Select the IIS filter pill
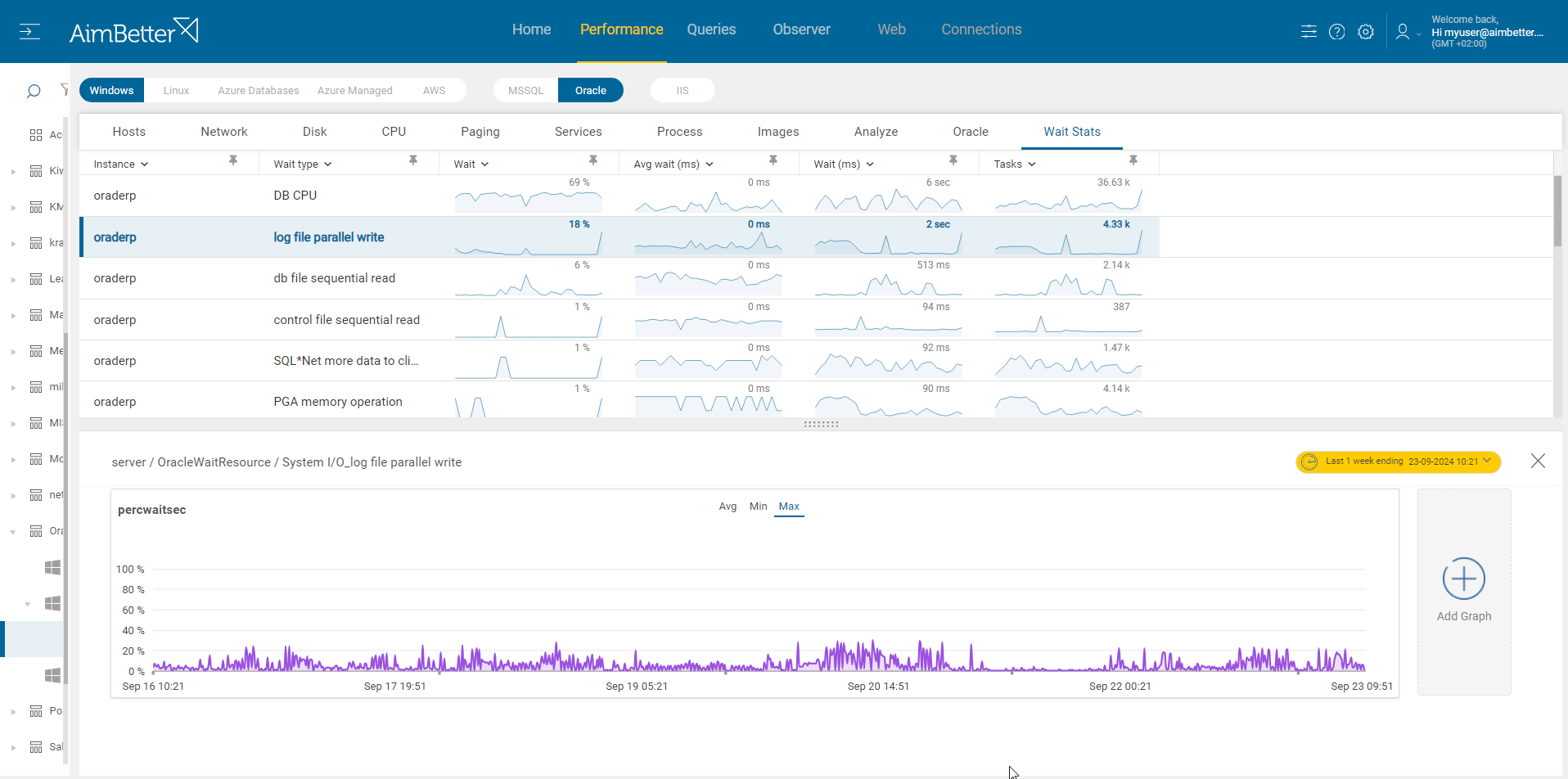Screen dimensions: 1568x779 point(683,90)
